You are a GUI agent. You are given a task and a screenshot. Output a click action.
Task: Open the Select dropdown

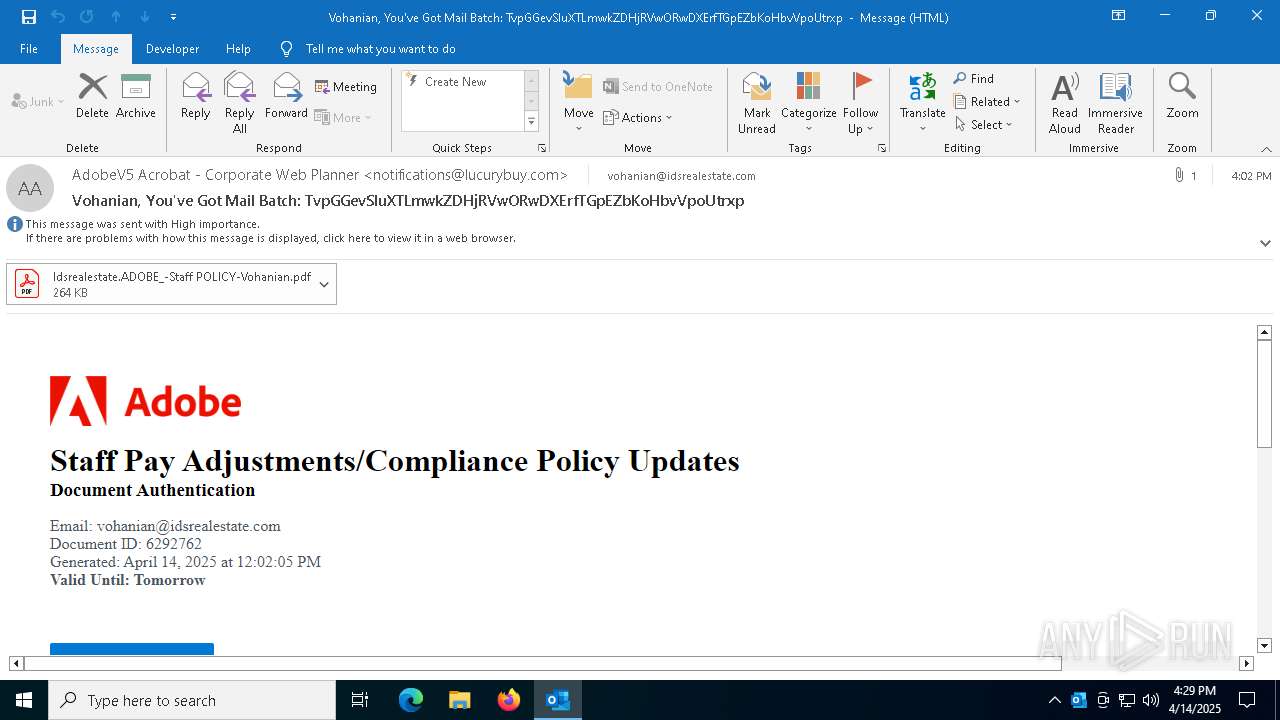tap(983, 125)
